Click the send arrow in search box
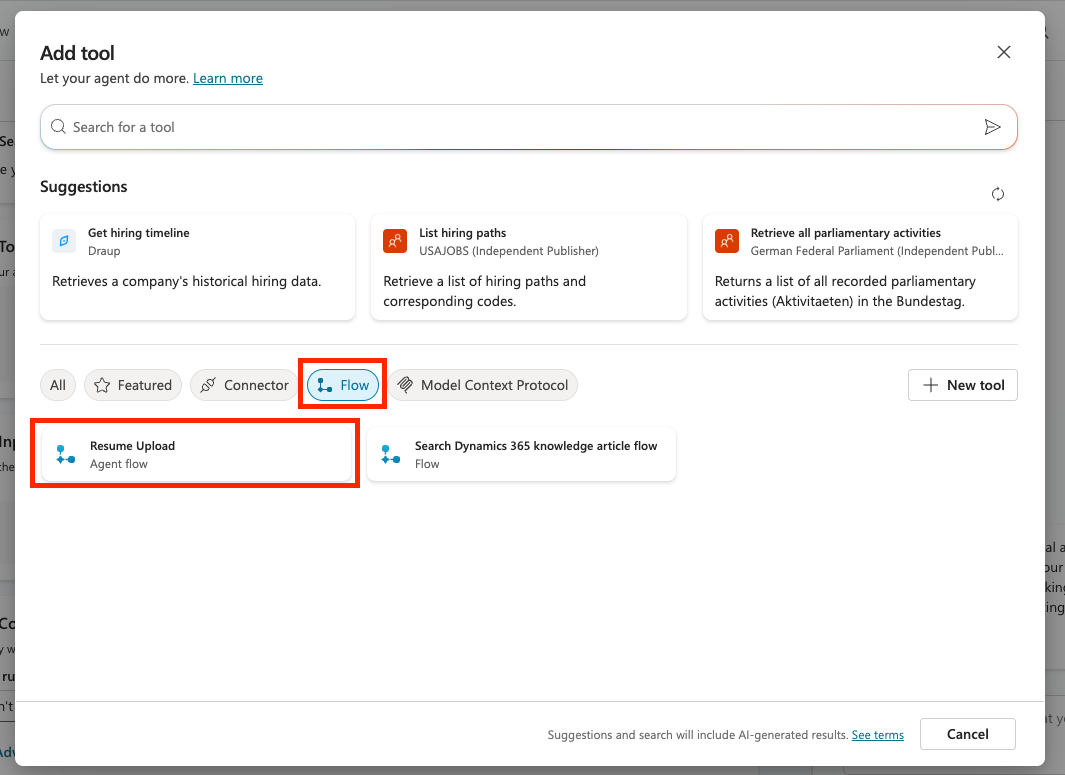The width and height of the screenshot is (1065, 775). pyautogui.click(x=992, y=127)
